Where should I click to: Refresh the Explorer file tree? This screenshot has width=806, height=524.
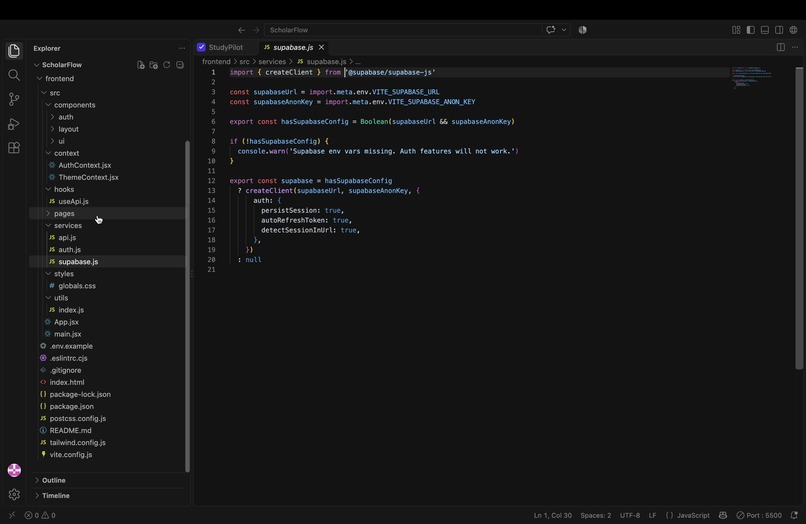point(167,65)
